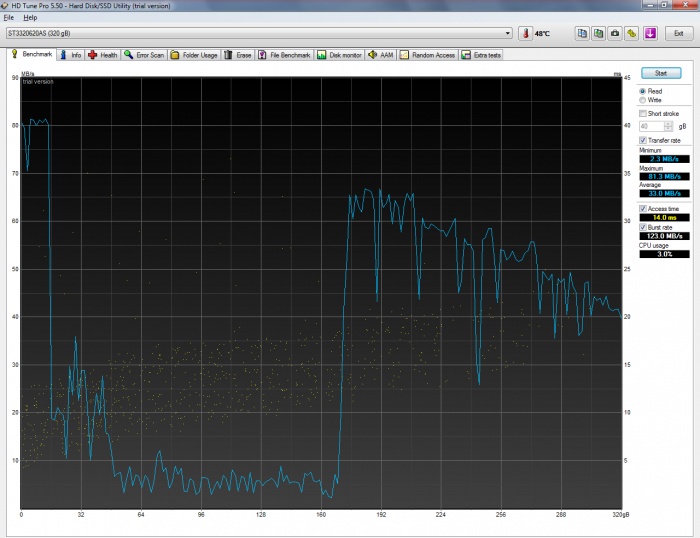Click the thermometer temperature icon
The image size is (700, 538).
click(x=525, y=33)
